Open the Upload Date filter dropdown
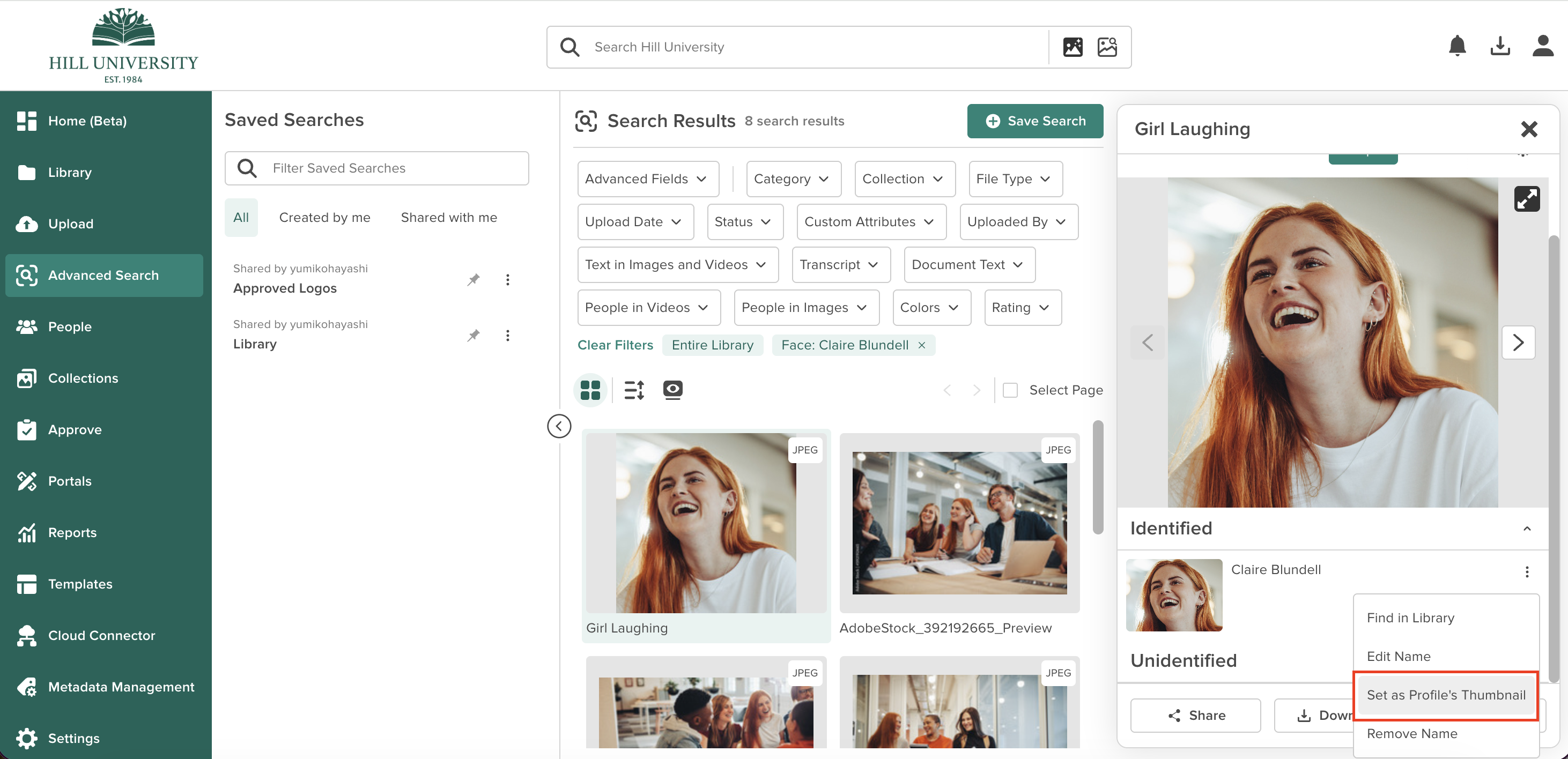Image resolution: width=1568 pixels, height=759 pixels. (x=635, y=221)
